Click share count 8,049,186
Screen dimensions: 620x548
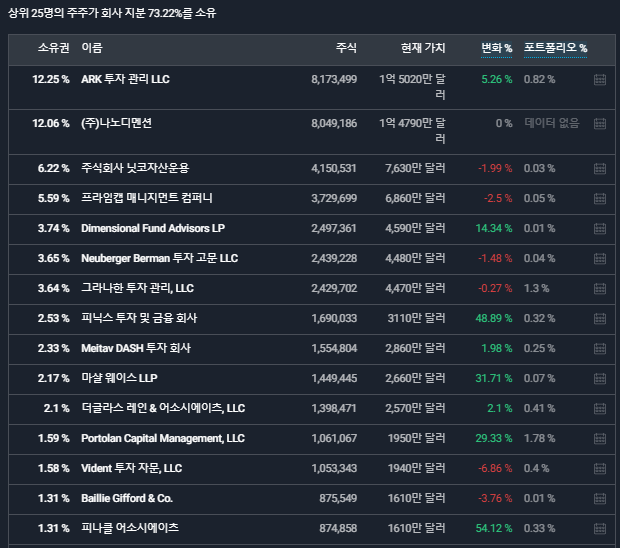coord(334,123)
